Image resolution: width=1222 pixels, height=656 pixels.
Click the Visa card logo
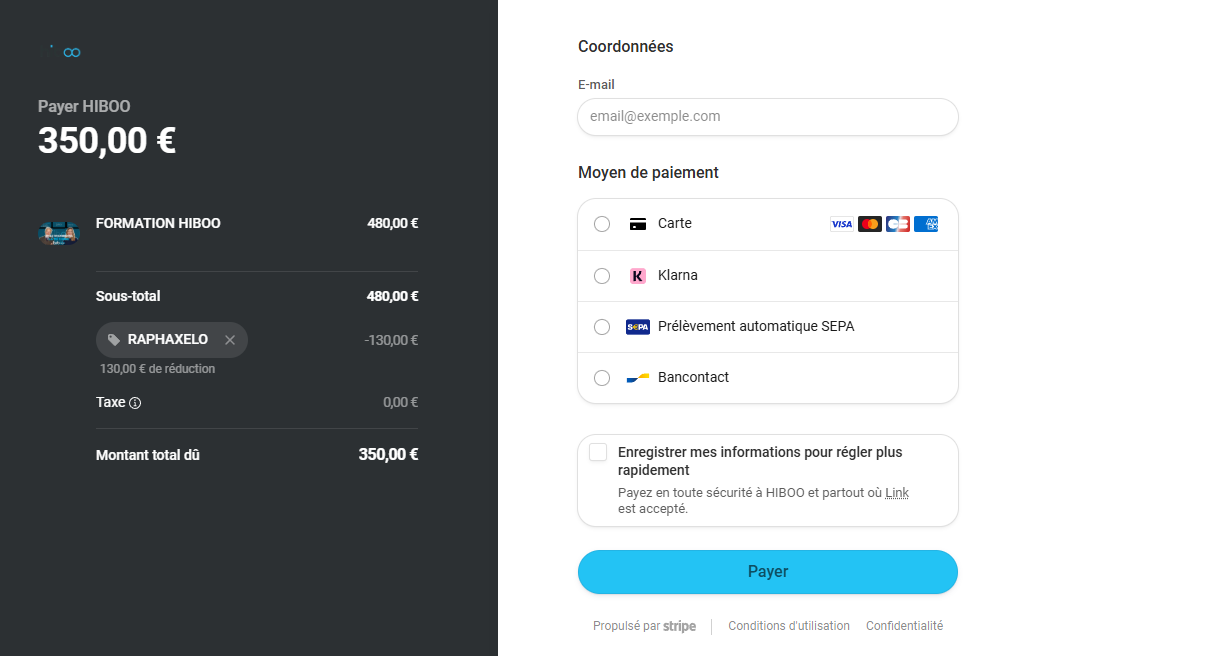tap(841, 224)
